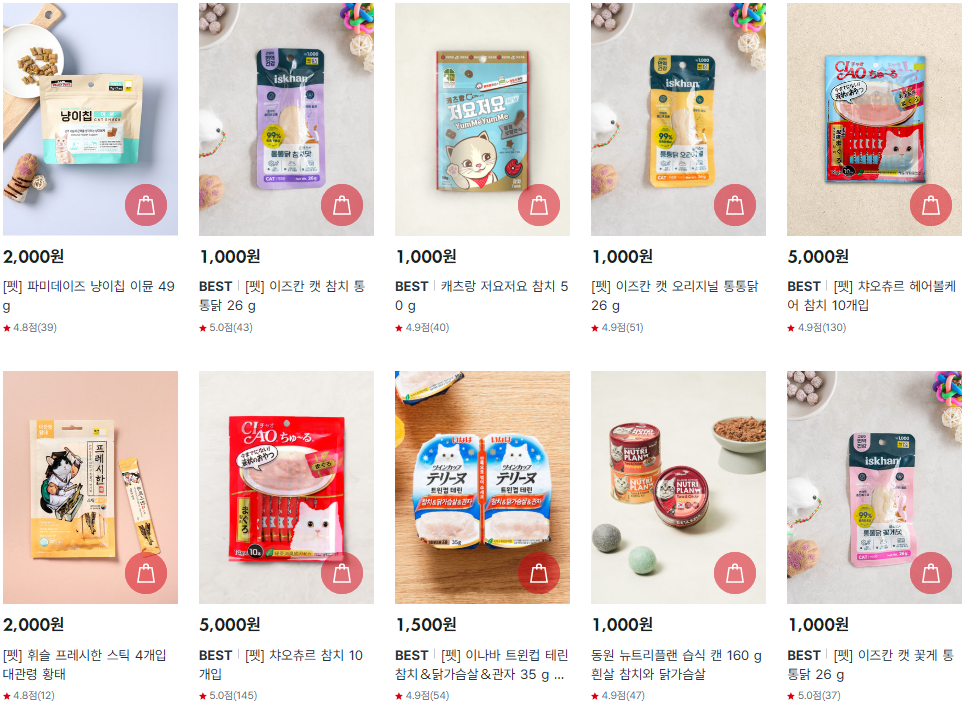Add 챠오츄르 참치 10개입 to the cart
The width and height of the screenshot is (965, 721).
[342, 573]
